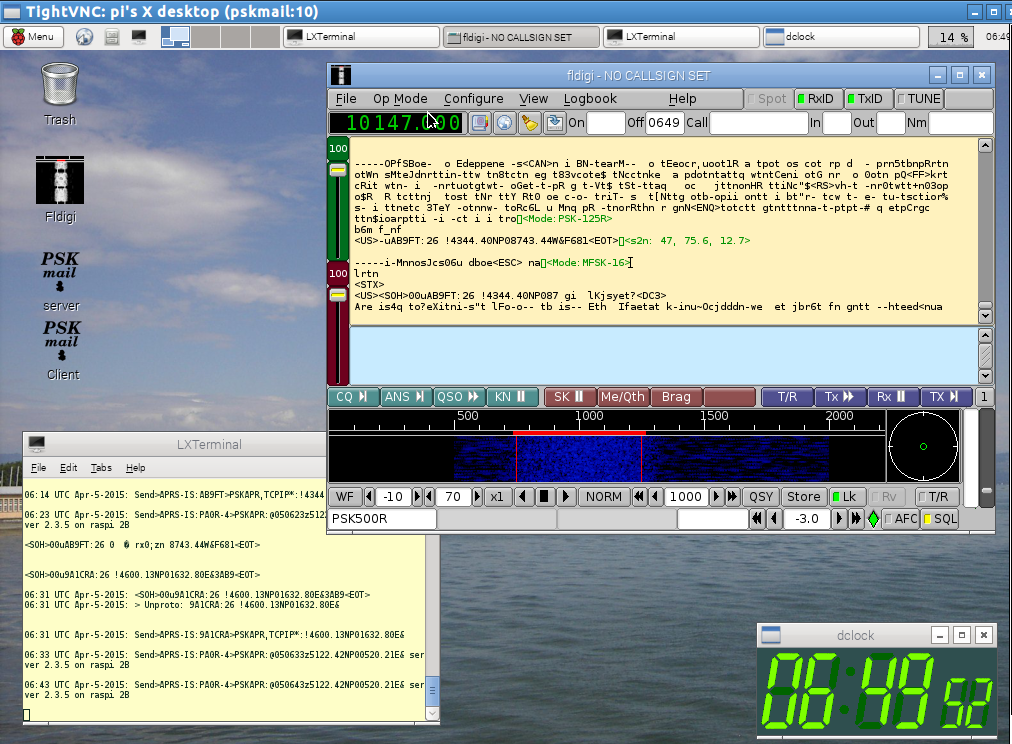This screenshot has height=744, width=1012.
Task: Open the Raspberry Pi Menu button
Action: pyautogui.click(x=34, y=37)
